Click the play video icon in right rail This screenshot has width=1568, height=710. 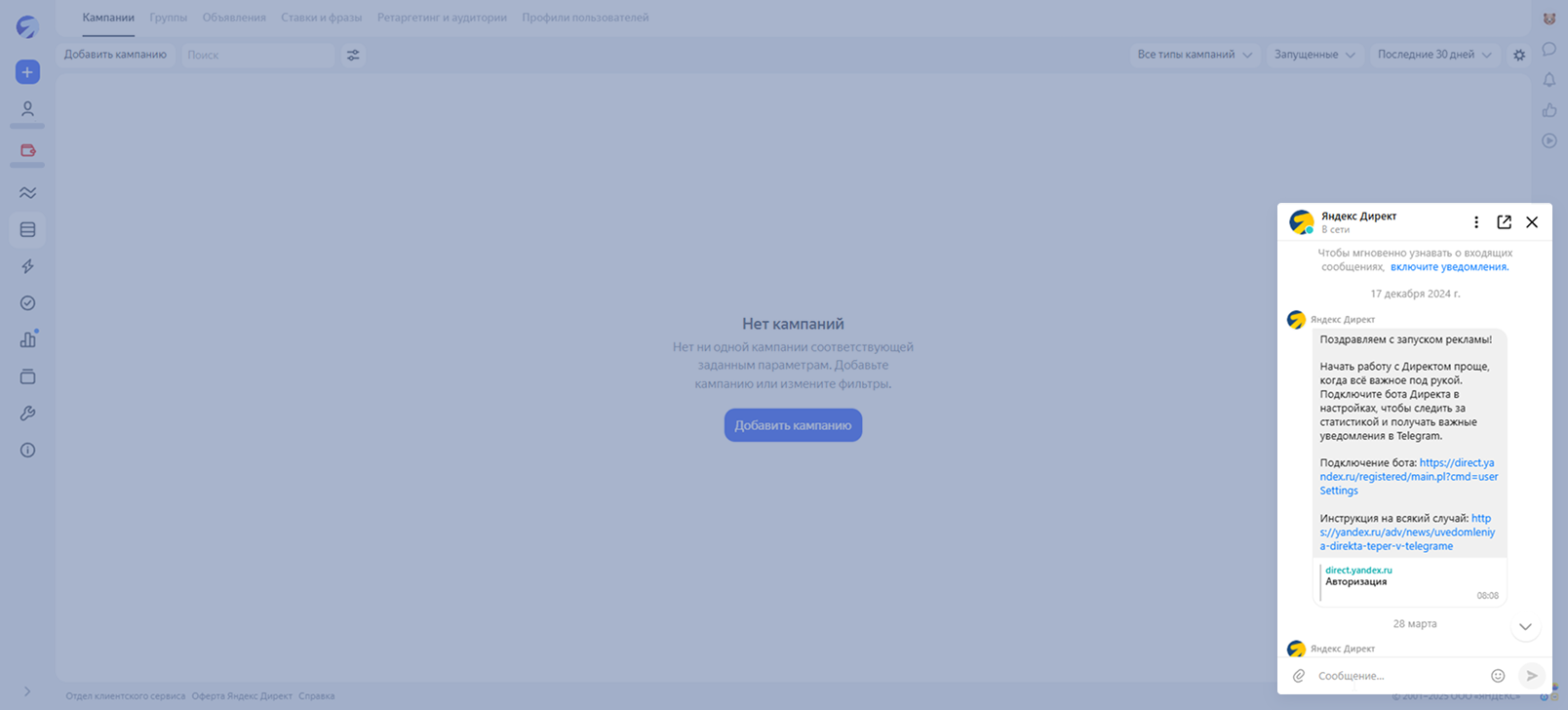1549,141
